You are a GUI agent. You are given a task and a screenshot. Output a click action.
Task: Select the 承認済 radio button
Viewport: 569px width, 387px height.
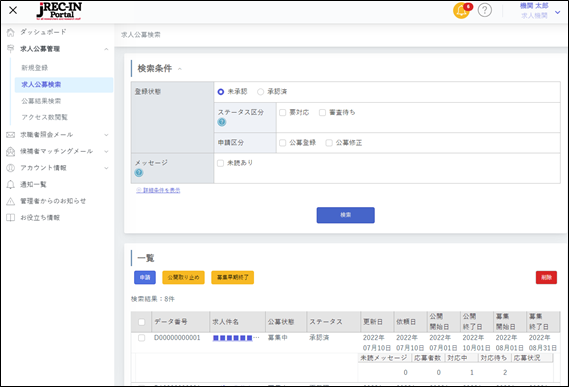pyautogui.click(x=260, y=92)
